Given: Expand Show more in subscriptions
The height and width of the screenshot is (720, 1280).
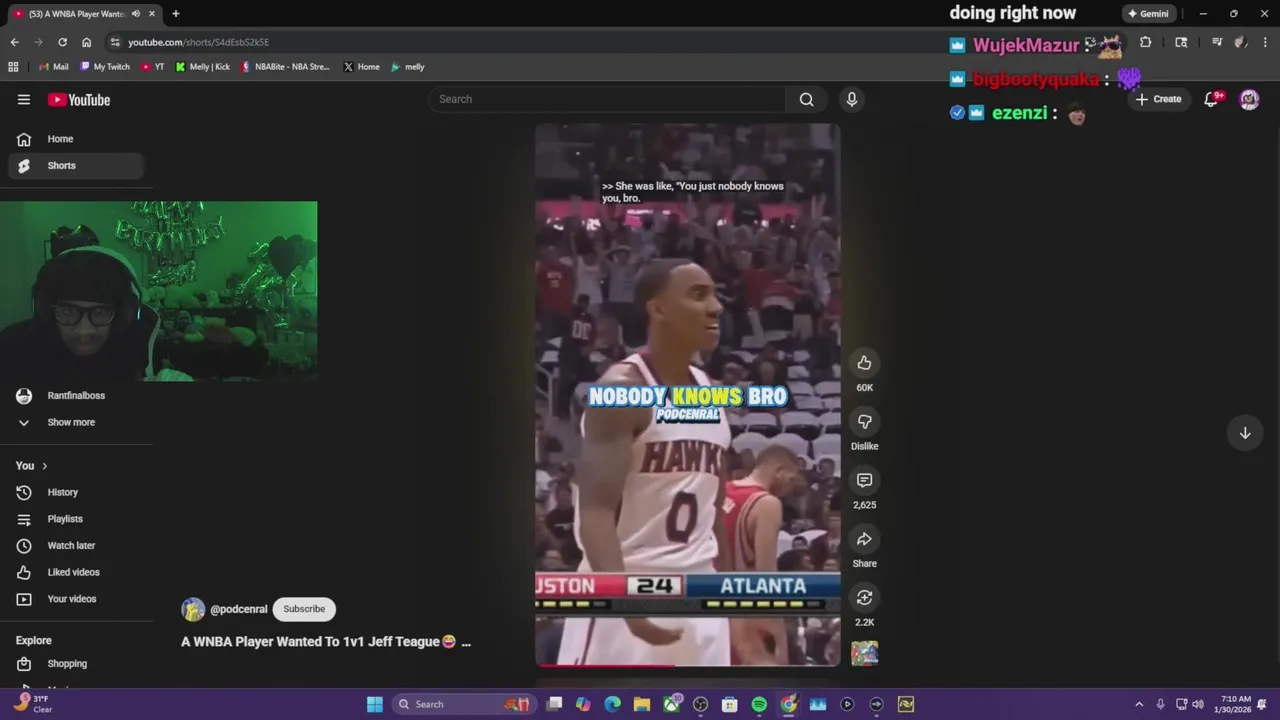Looking at the screenshot, I should point(71,422).
